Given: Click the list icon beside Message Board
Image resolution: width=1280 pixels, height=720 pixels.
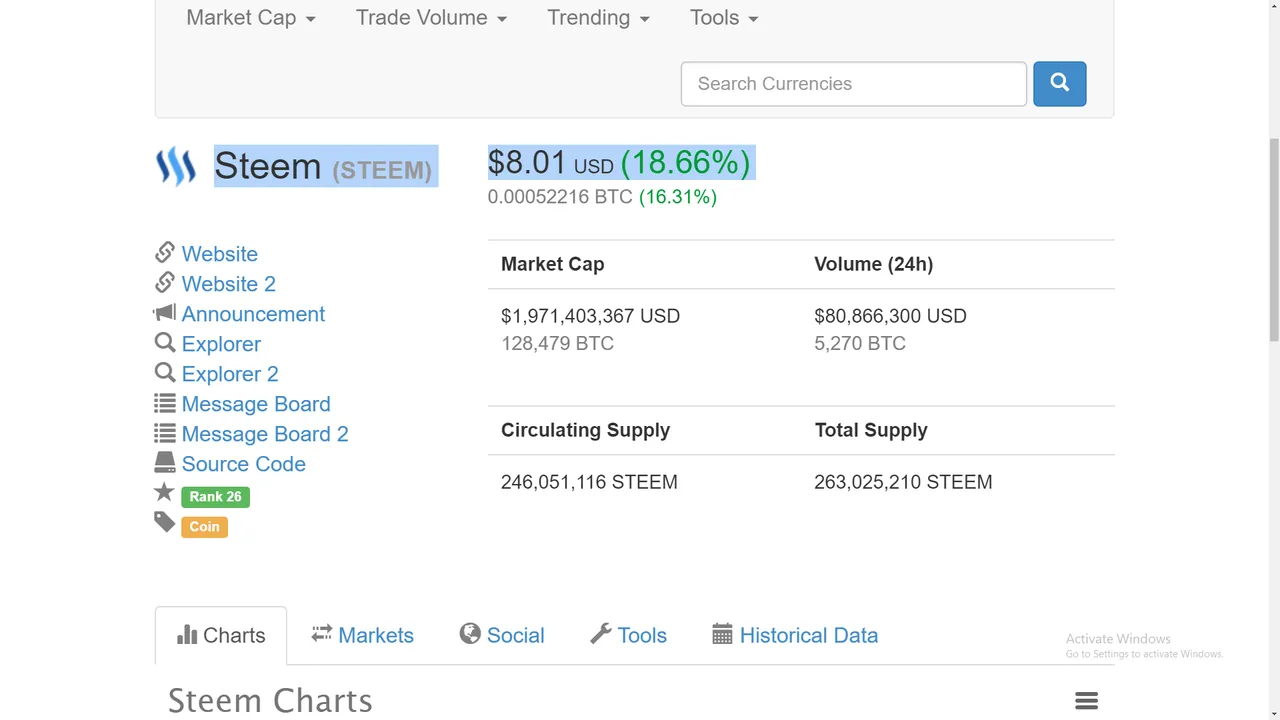Looking at the screenshot, I should coord(165,403).
